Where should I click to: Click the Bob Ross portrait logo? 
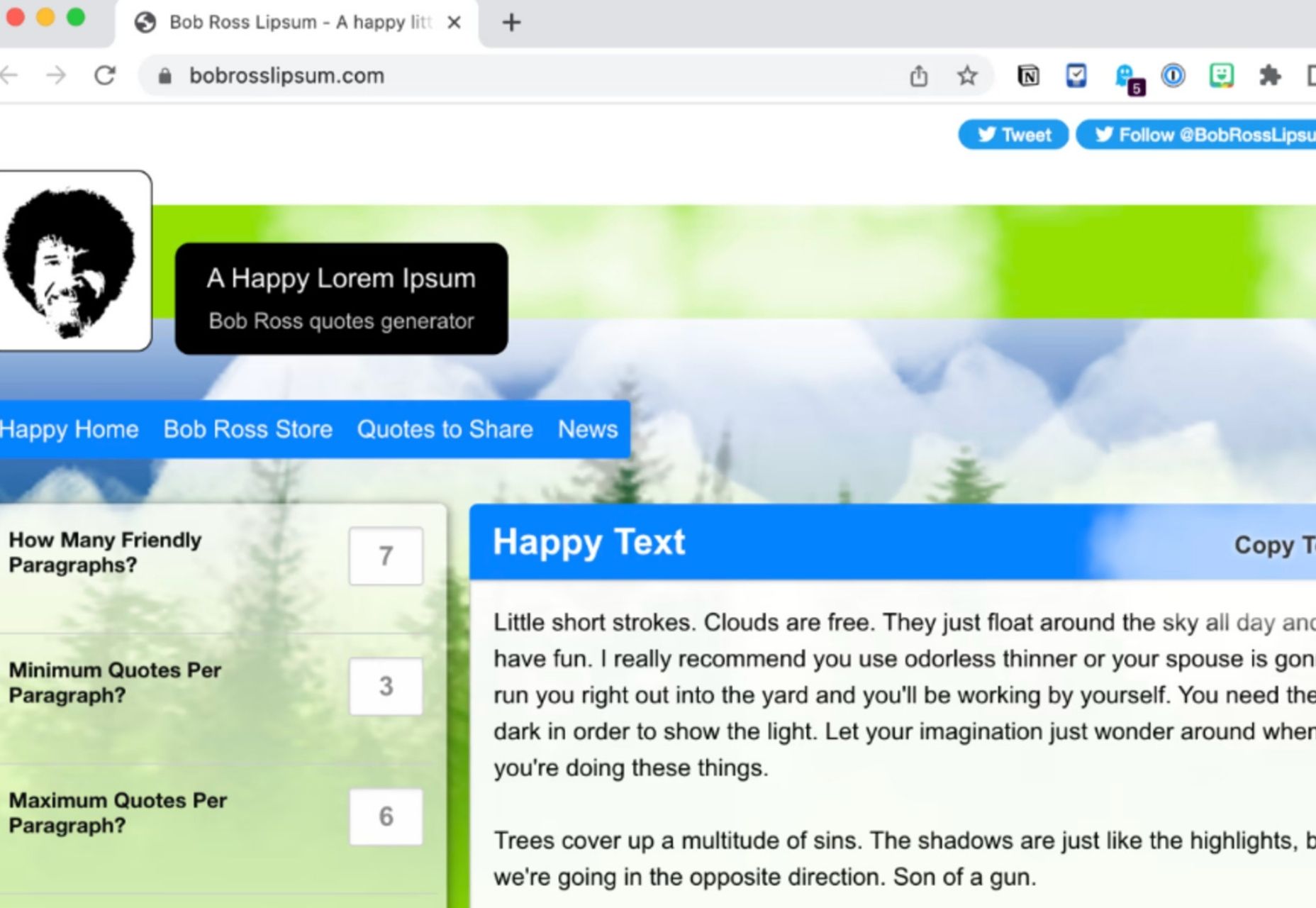pos(74,261)
